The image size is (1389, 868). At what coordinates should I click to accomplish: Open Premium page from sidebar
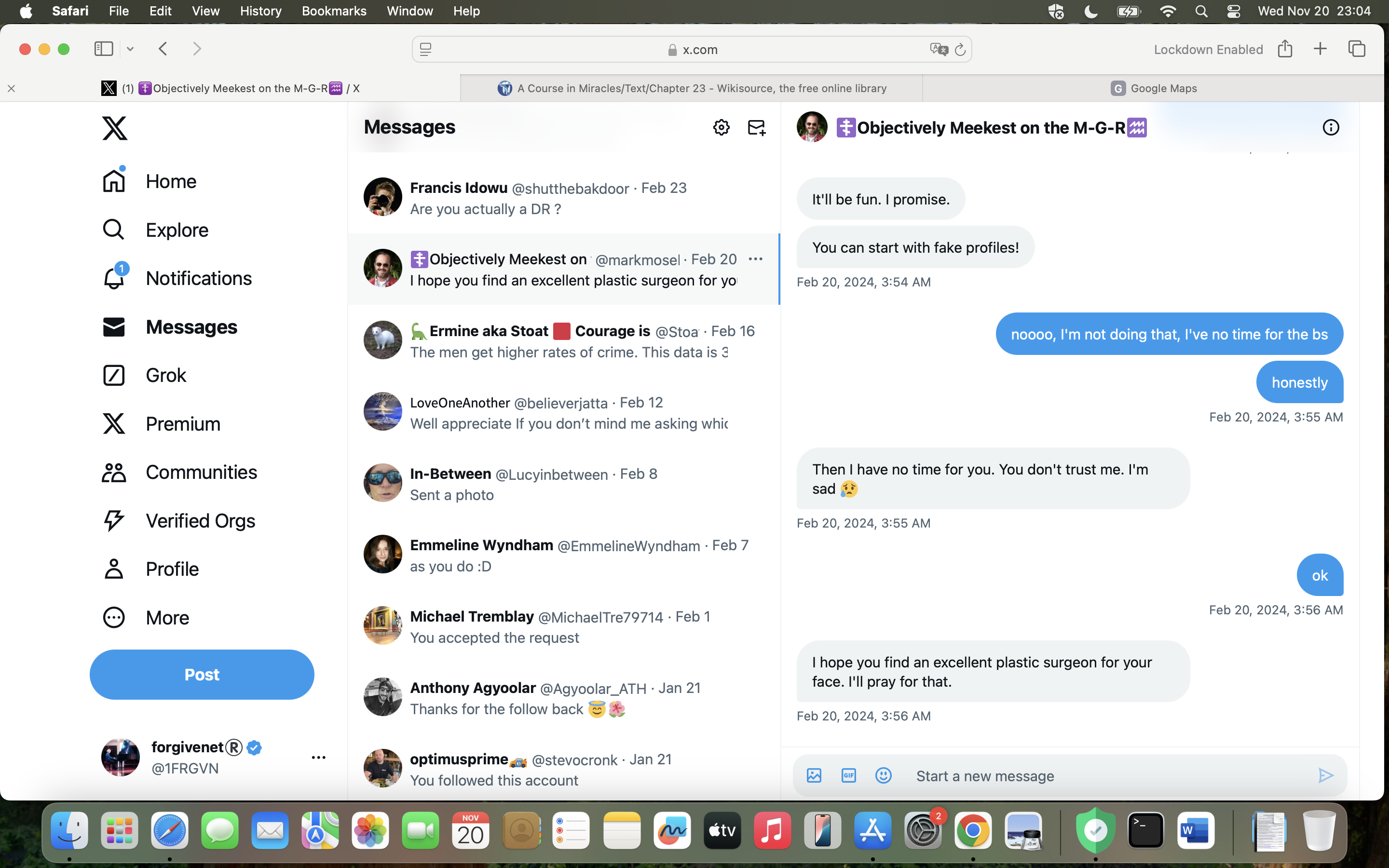pyautogui.click(x=161, y=424)
